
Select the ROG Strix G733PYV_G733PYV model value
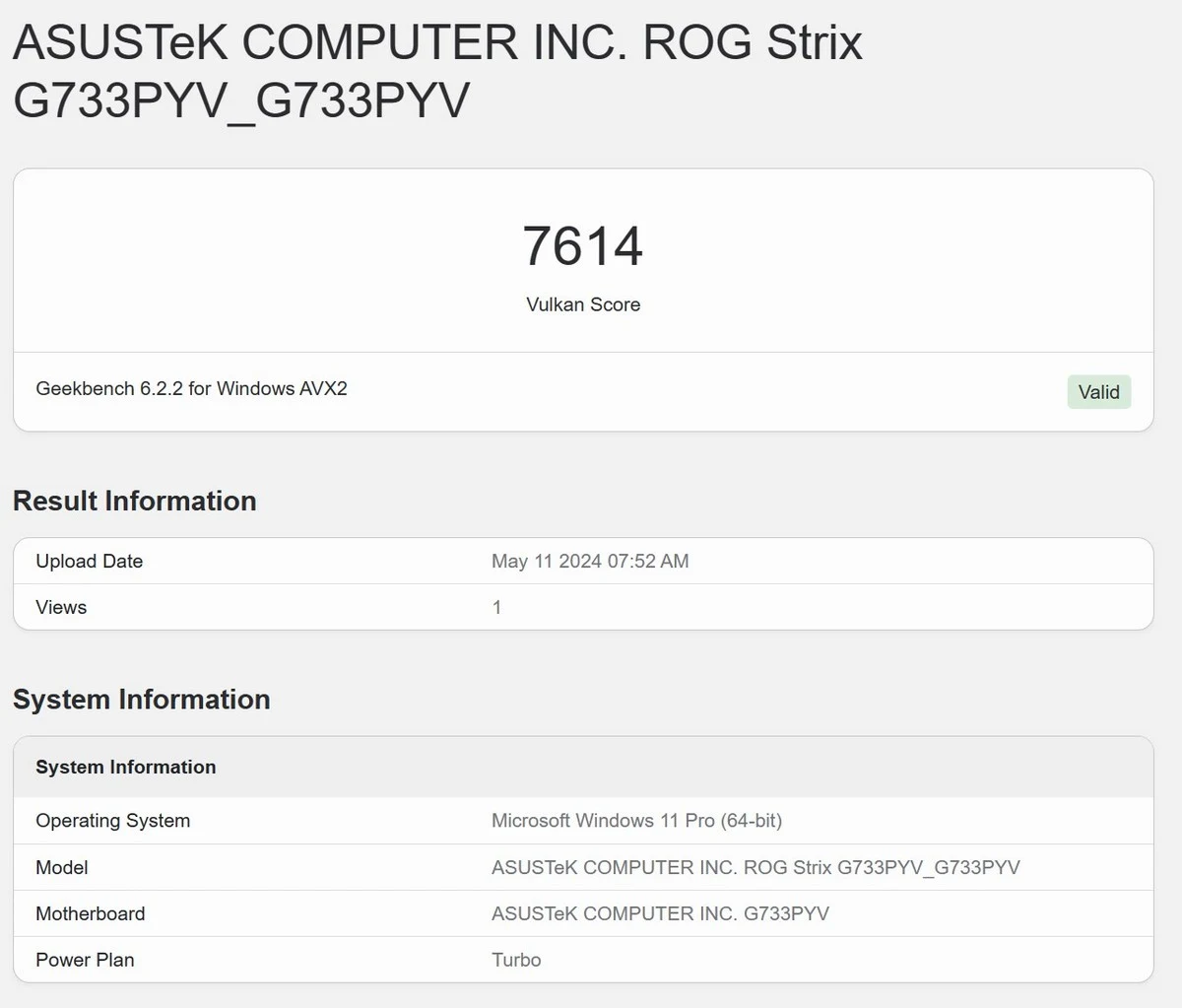pyautogui.click(x=755, y=867)
